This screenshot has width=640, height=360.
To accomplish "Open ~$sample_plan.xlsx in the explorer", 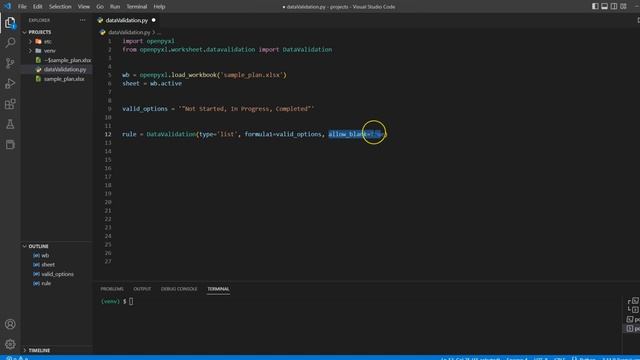I will 67,60.
